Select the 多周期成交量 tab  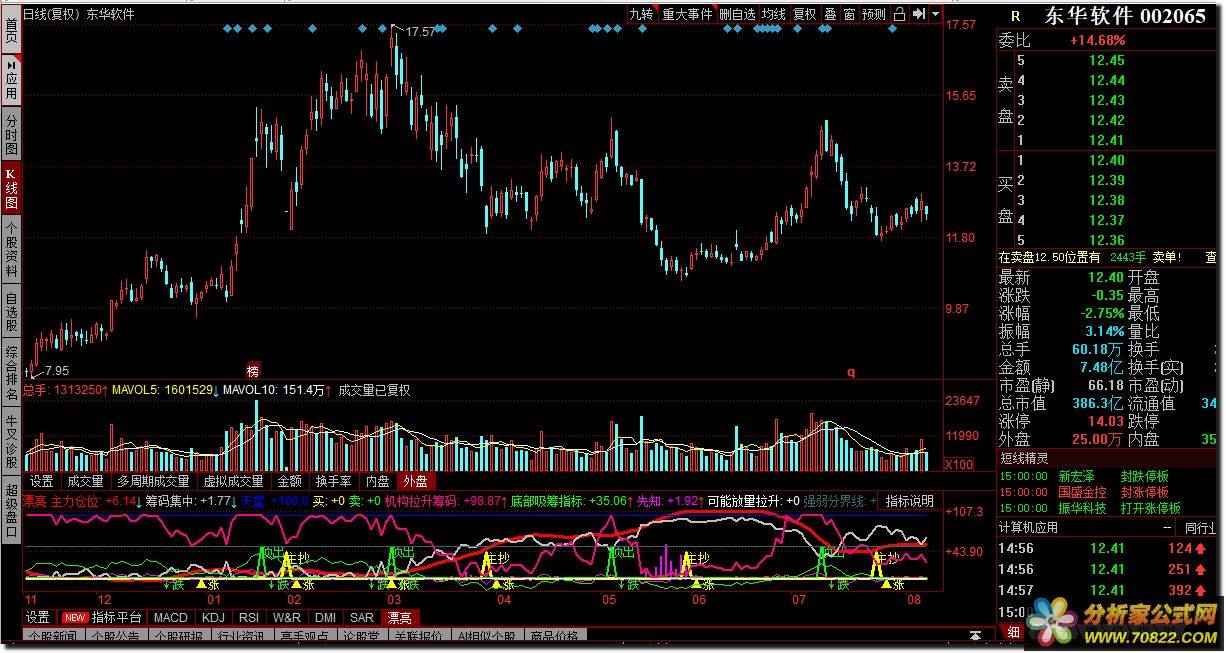click(153, 481)
